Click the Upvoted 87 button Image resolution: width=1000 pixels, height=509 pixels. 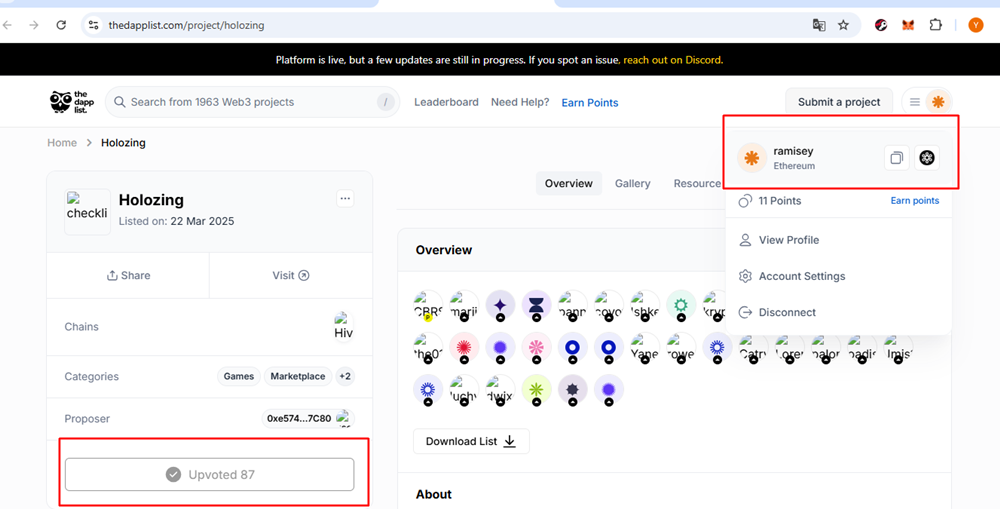coord(210,475)
